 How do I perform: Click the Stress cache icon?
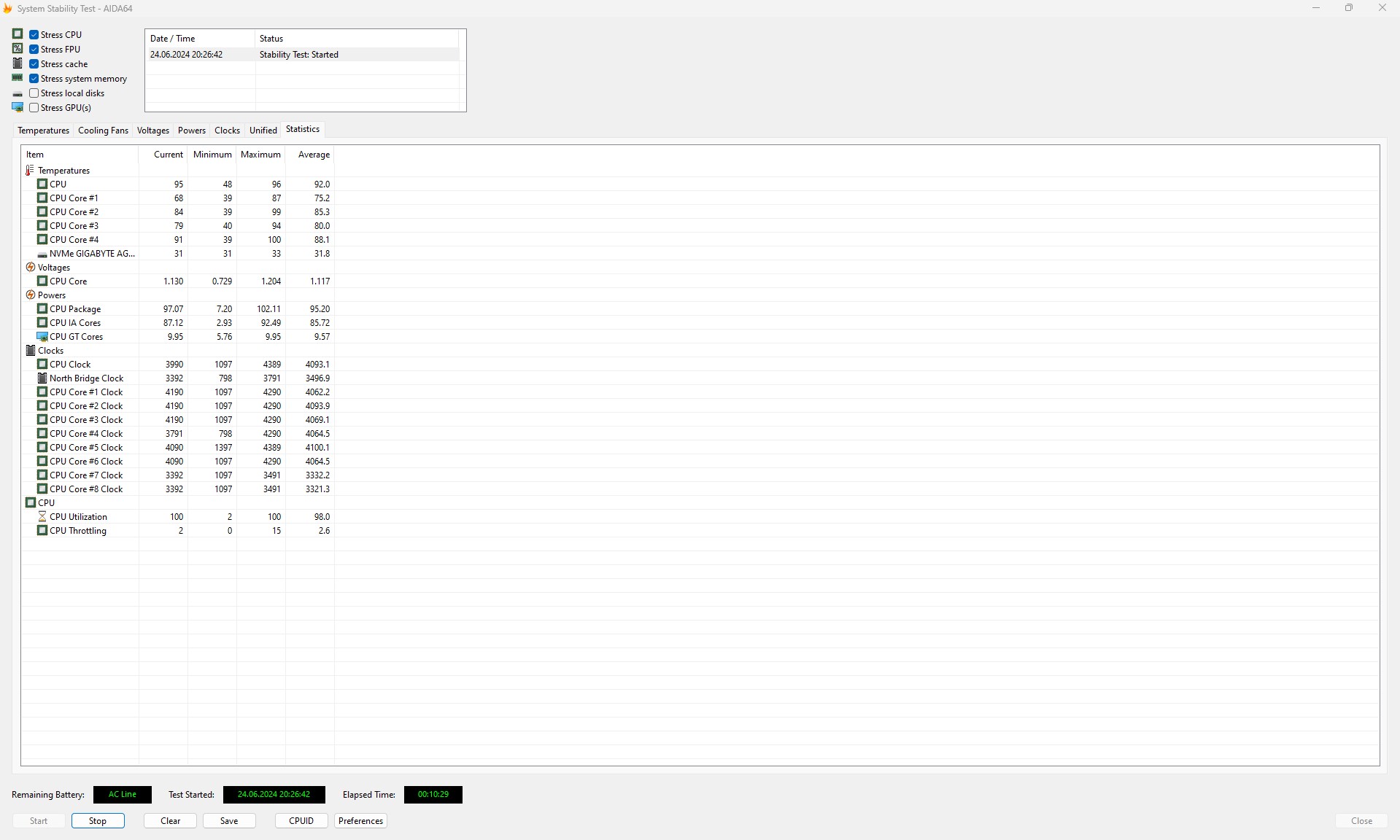point(18,63)
